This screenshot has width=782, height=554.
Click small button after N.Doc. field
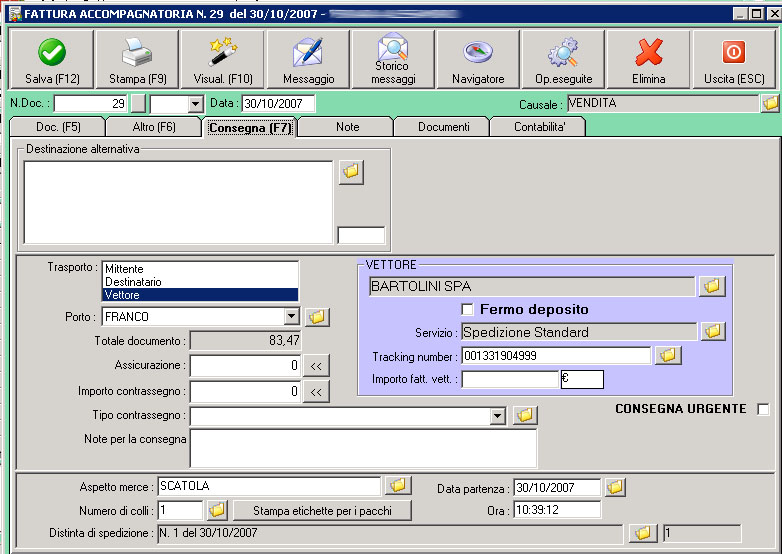138,104
